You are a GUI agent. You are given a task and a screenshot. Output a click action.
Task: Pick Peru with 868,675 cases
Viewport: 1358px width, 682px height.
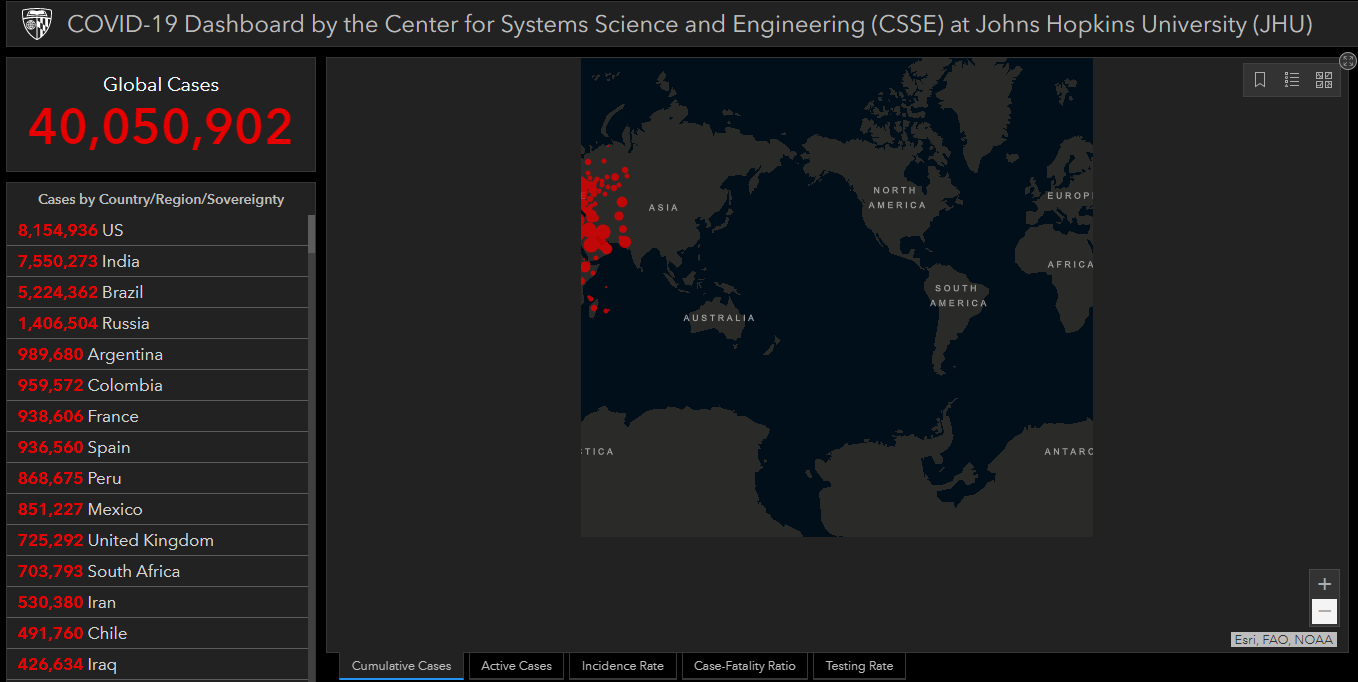click(x=158, y=478)
